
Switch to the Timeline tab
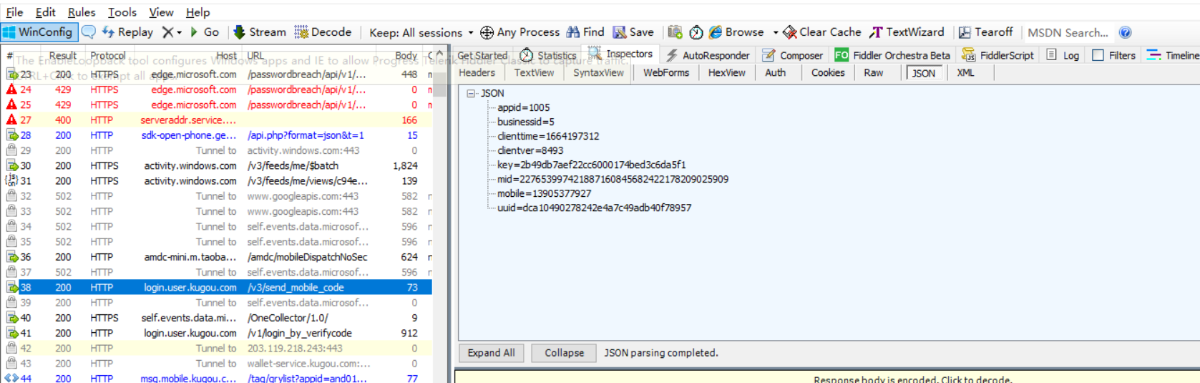(x=1173, y=55)
